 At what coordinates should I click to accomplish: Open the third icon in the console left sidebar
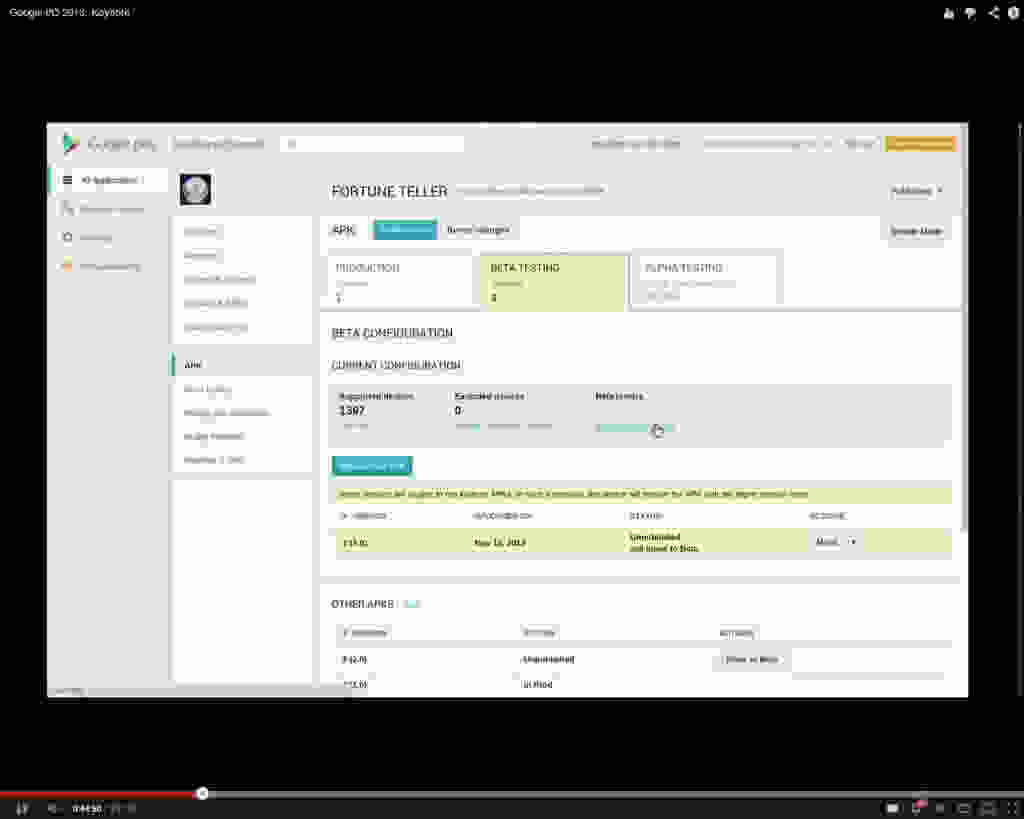[67, 237]
